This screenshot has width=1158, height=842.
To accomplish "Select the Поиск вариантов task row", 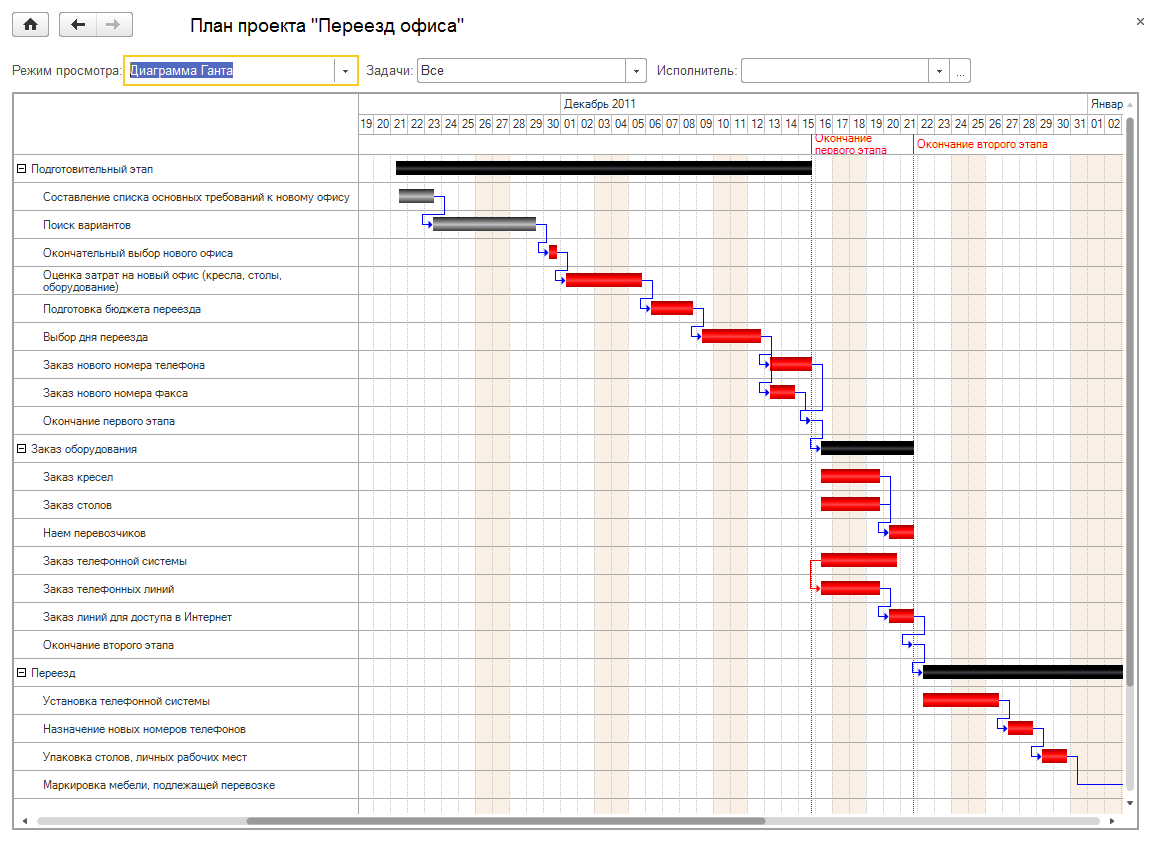I will coord(87,225).
